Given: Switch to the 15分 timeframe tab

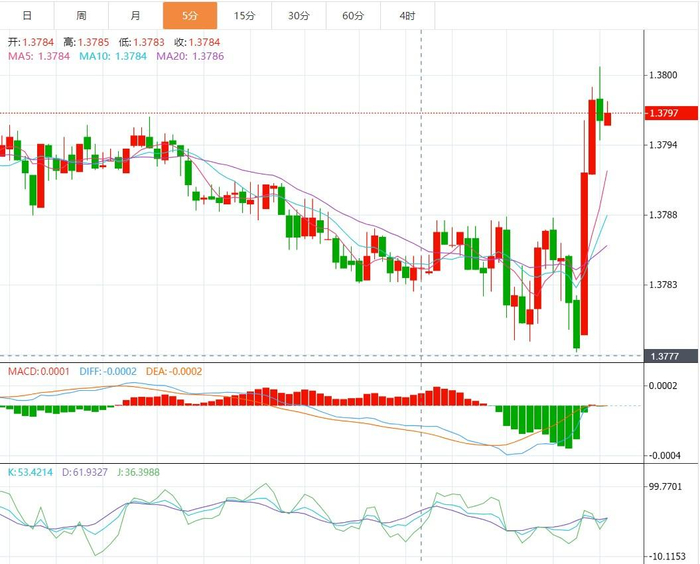Looking at the screenshot, I should [x=245, y=16].
